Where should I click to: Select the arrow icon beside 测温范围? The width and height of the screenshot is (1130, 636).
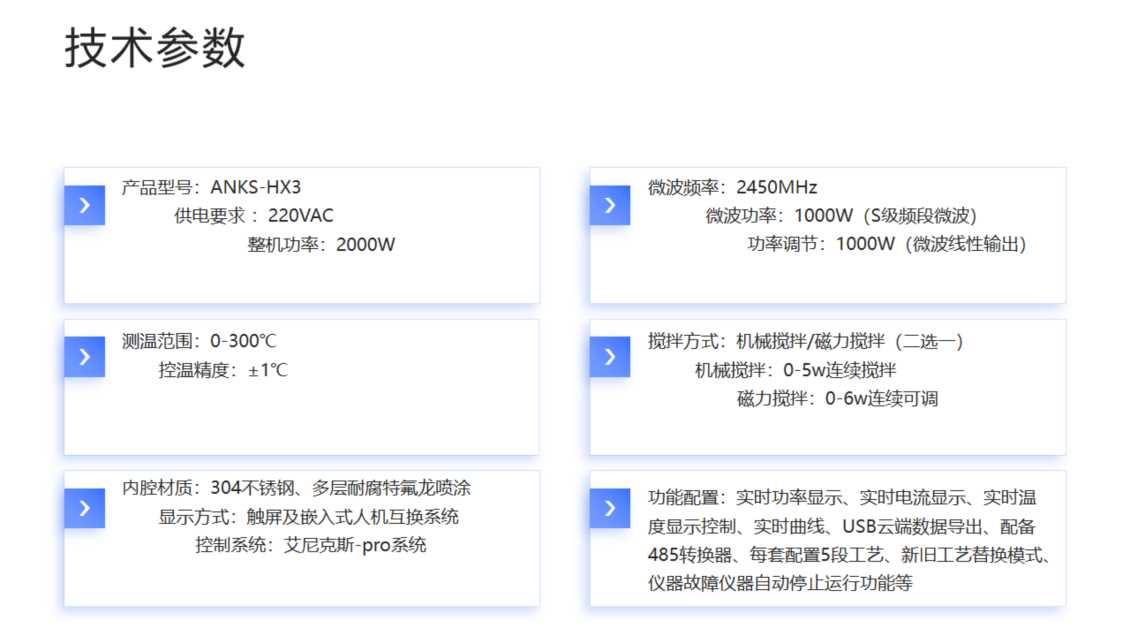click(x=84, y=357)
